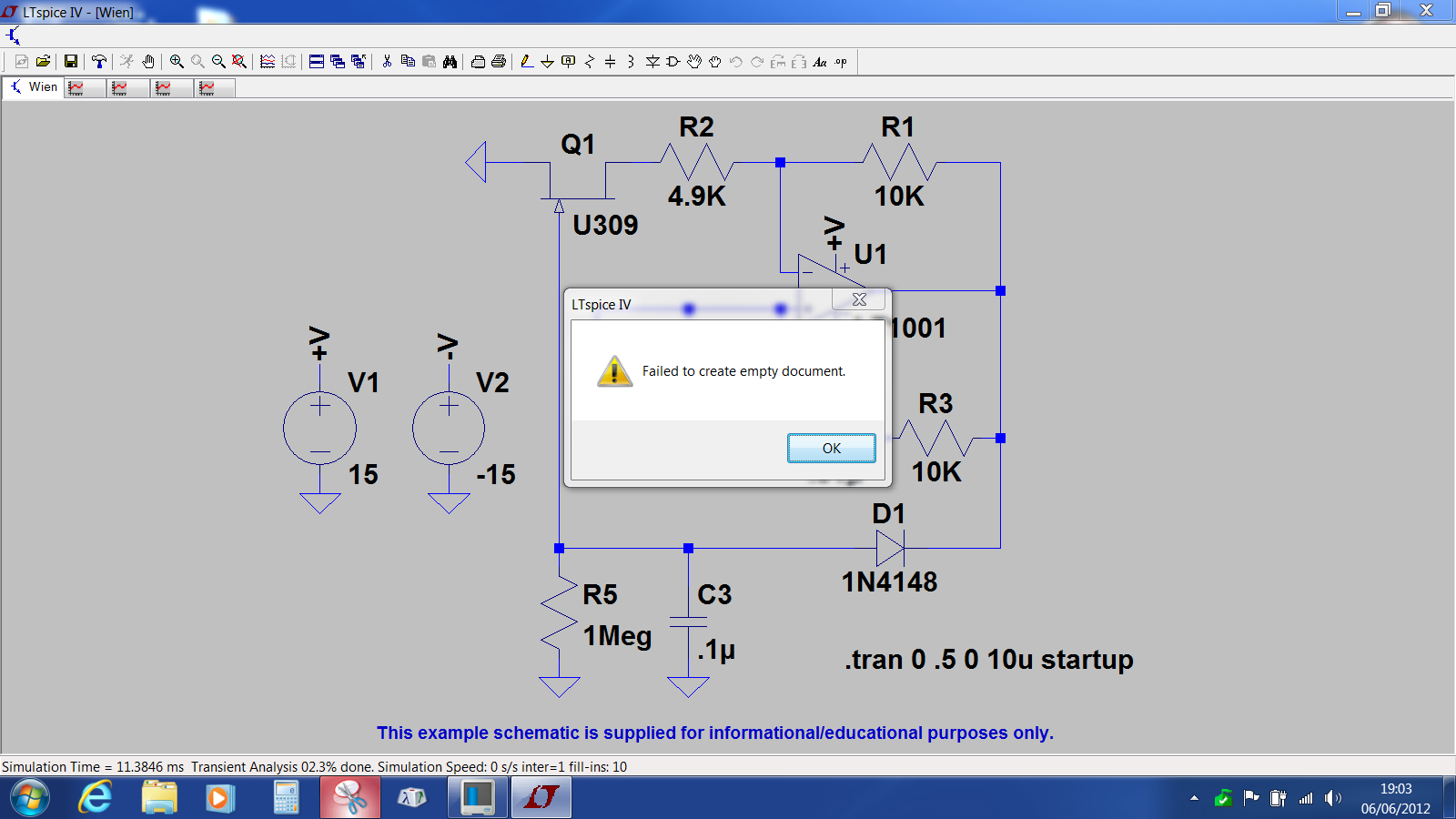Viewport: 1456px width, 819px height.
Task: Save the schematic with the floppy icon
Action: [71, 62]
